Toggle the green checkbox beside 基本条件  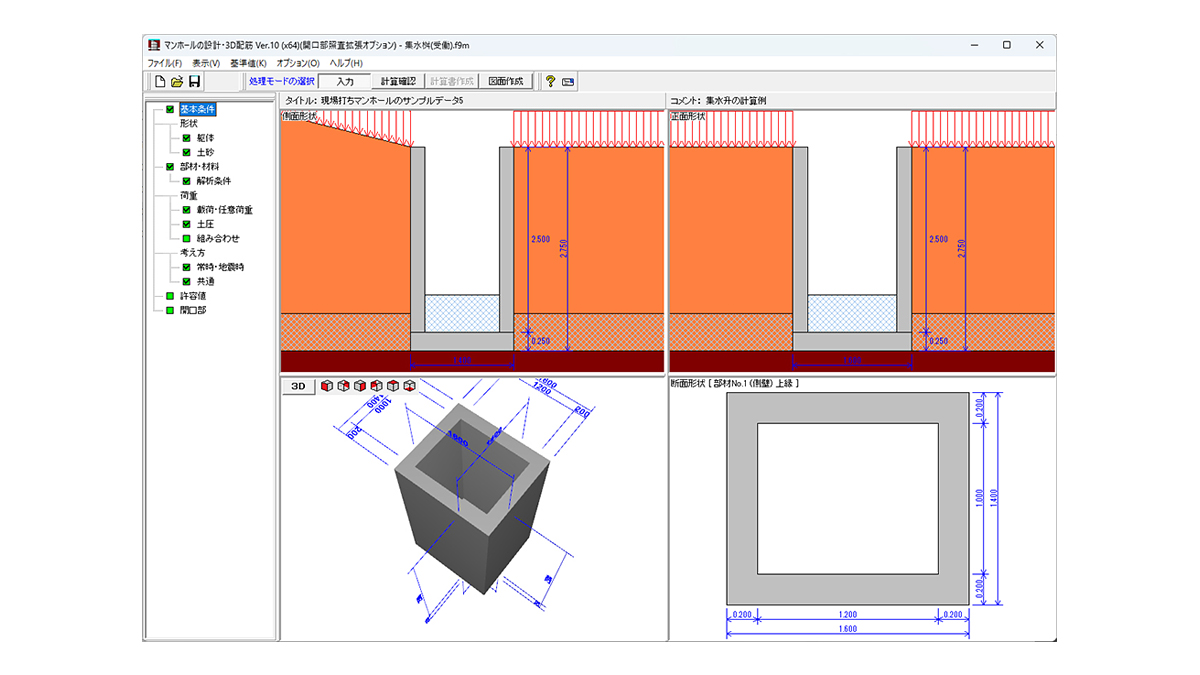[x=170, y=109]
